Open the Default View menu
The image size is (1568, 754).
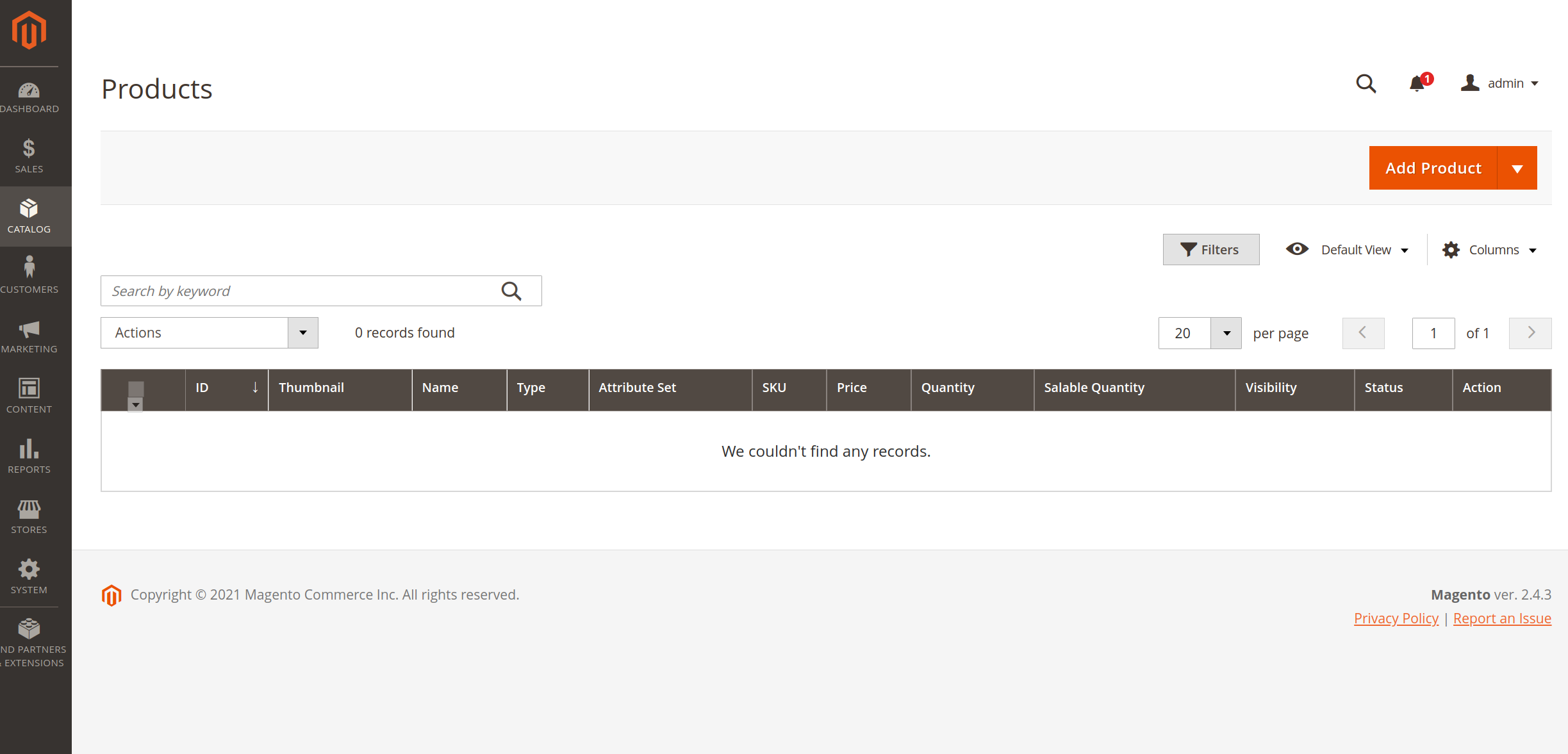1347,249
